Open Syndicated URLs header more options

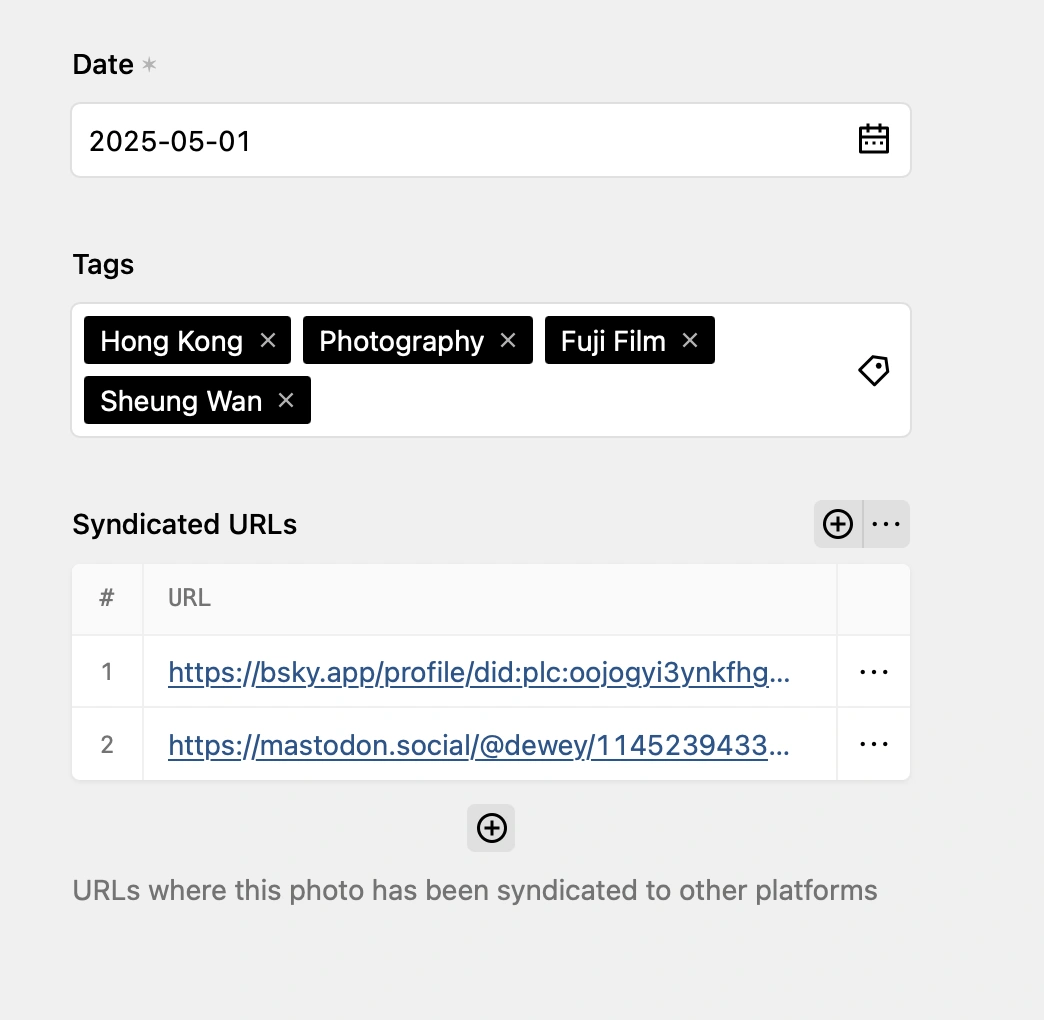[x=886, y=524]
